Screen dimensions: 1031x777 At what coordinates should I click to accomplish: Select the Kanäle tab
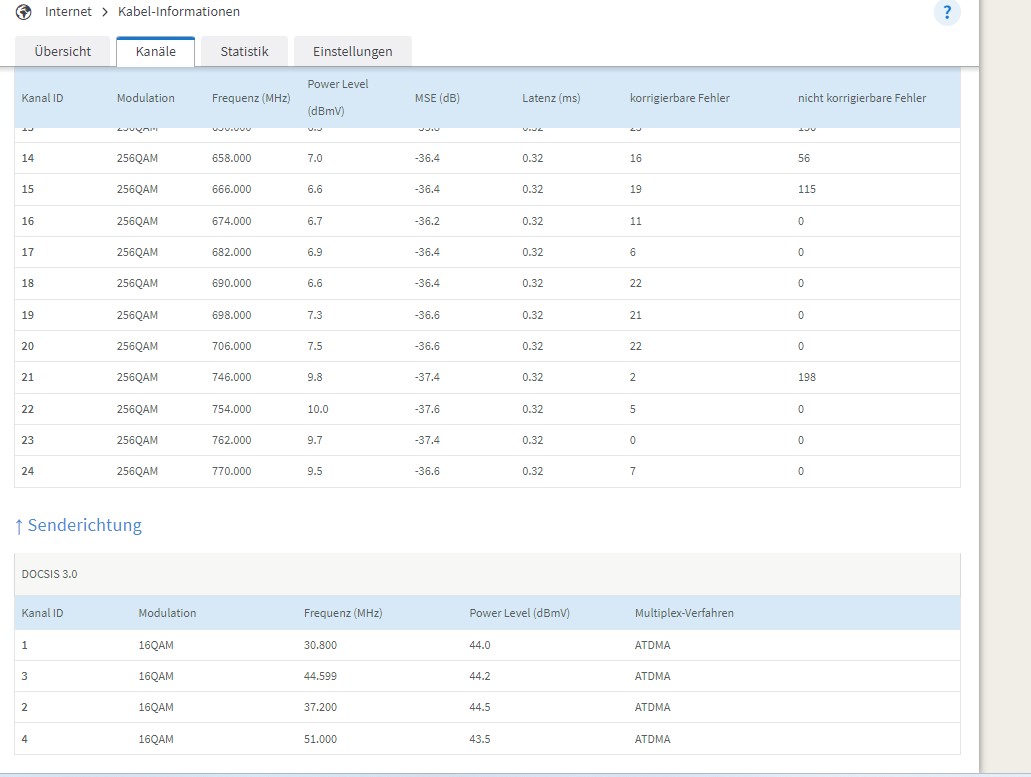tap(155, 51)
